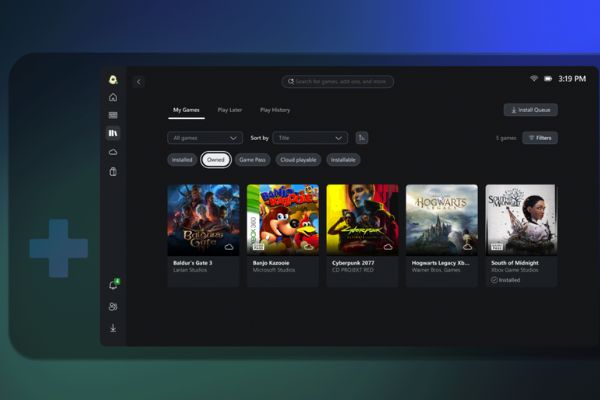Screen dimensions: 600x400
Task: Toggle the Cloud playable filter chip
Action: click(298, 160)
